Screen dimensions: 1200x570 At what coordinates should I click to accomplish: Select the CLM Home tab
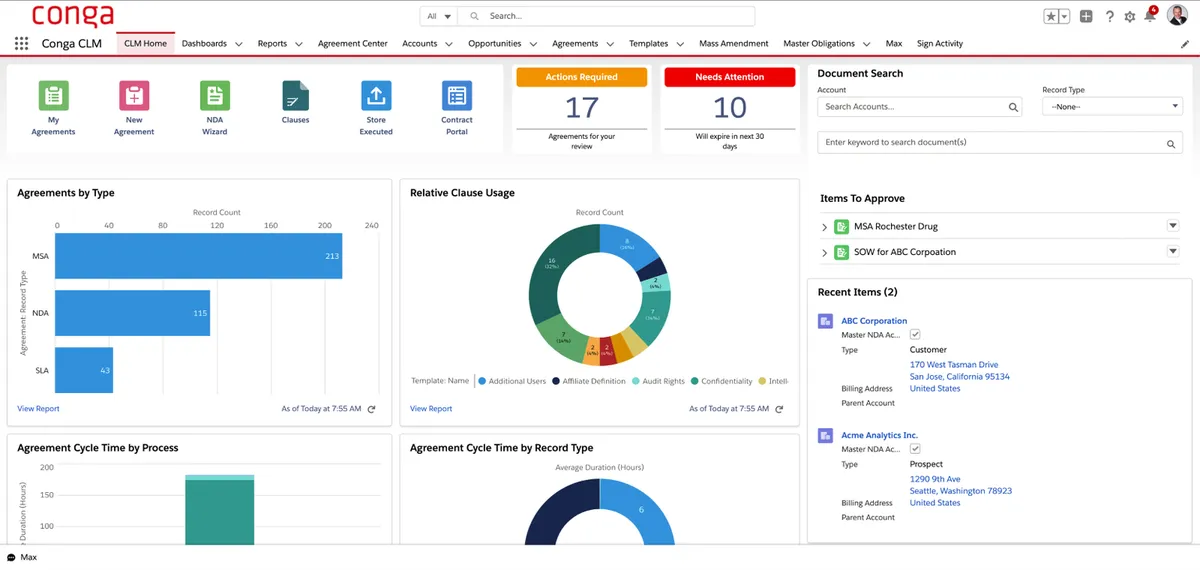click(x=145, y=44)
